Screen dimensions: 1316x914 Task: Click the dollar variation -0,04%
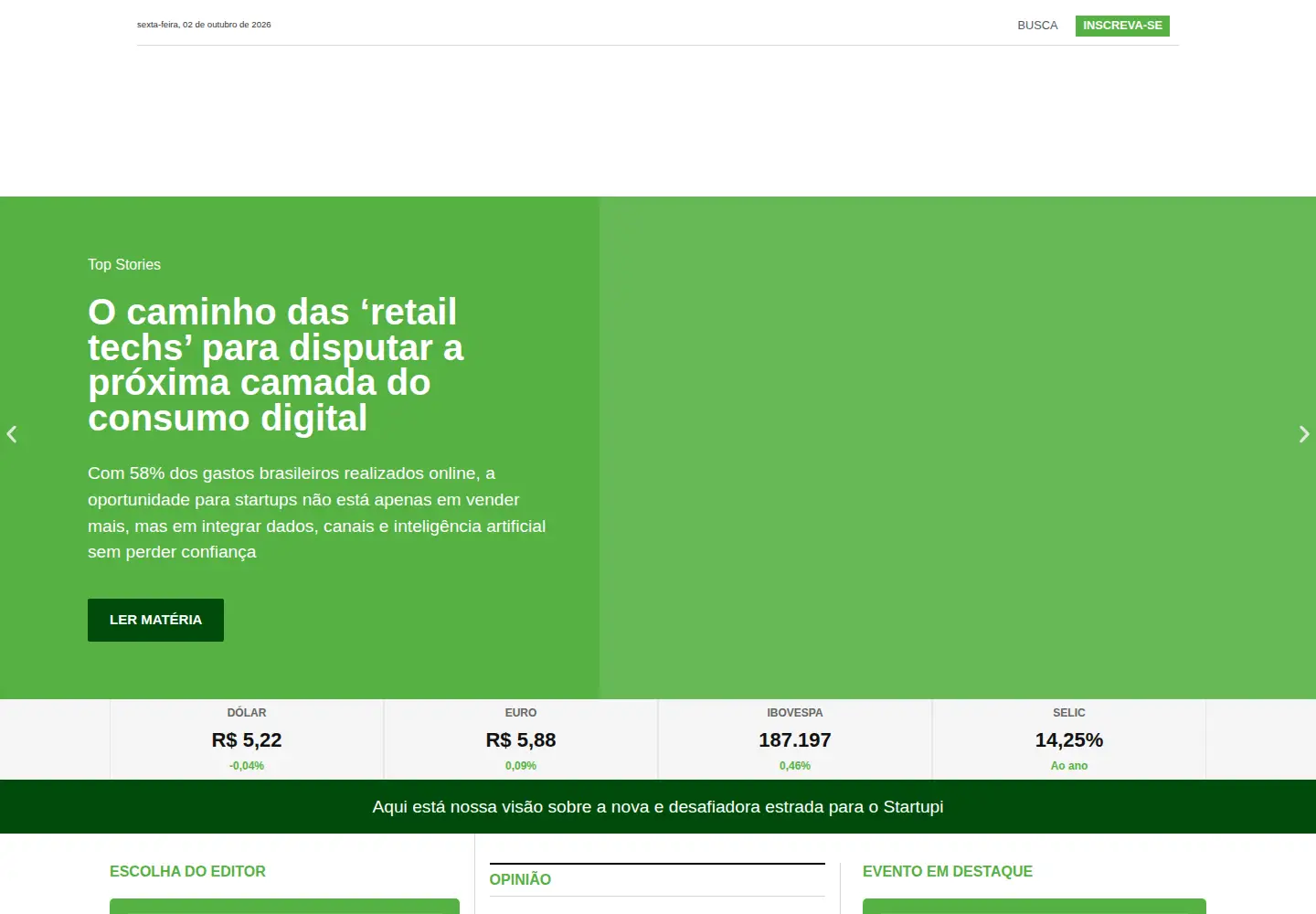[247, 766]
